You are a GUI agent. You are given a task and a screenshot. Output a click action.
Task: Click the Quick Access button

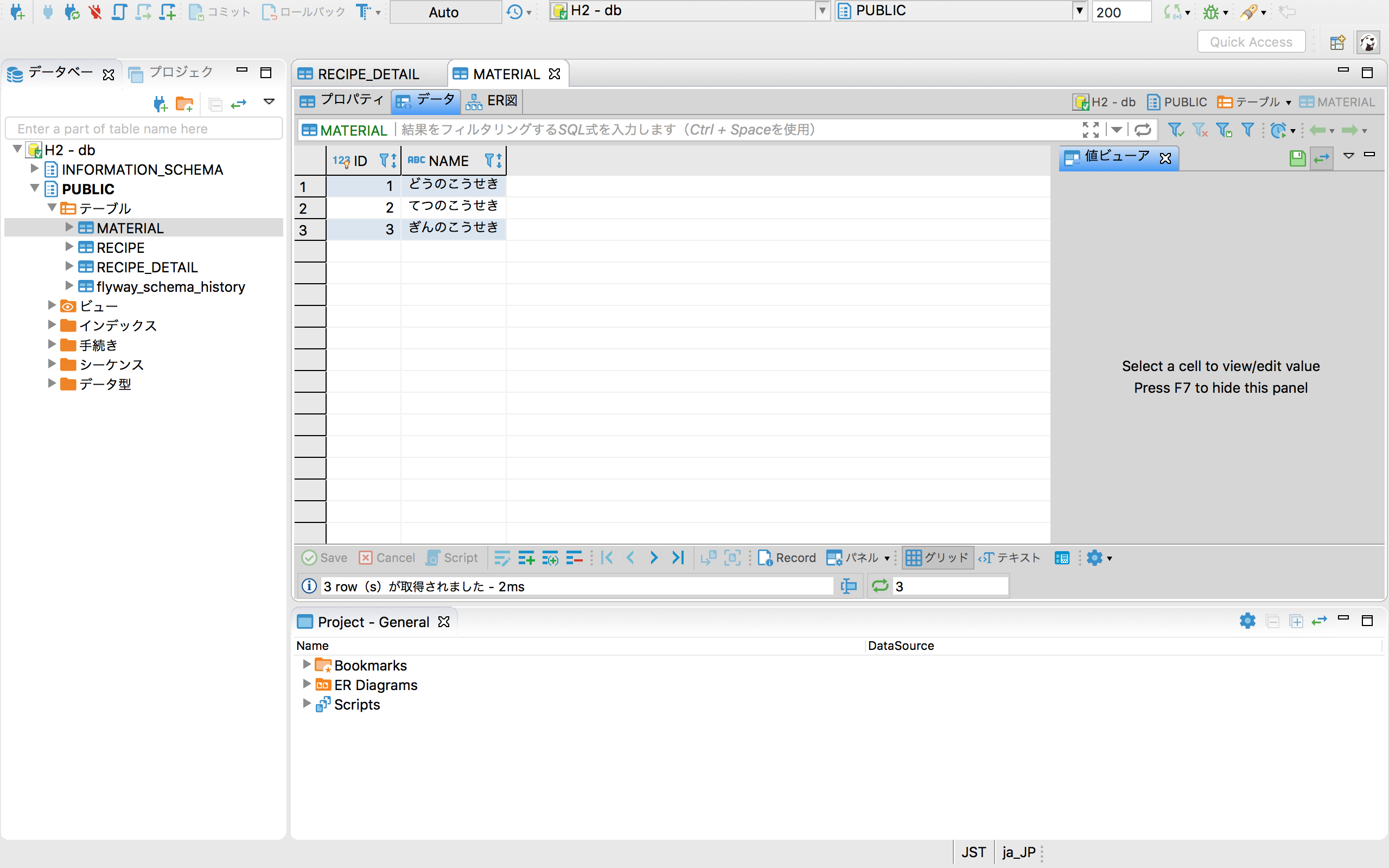pyautogui.click(x=1251, y=41)
